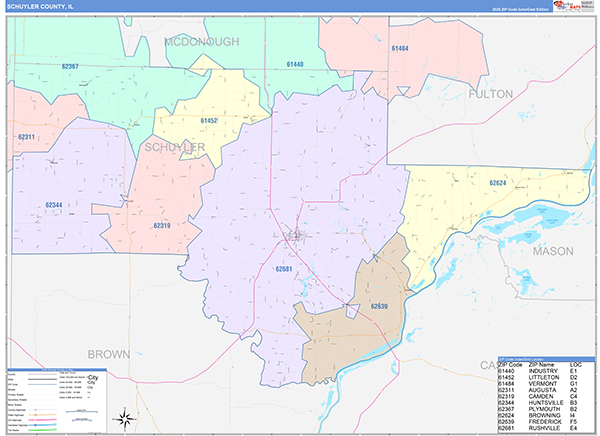Click the compass rose north arrow
The width and height of the screenshot is (600, 436).
(125, 418)
